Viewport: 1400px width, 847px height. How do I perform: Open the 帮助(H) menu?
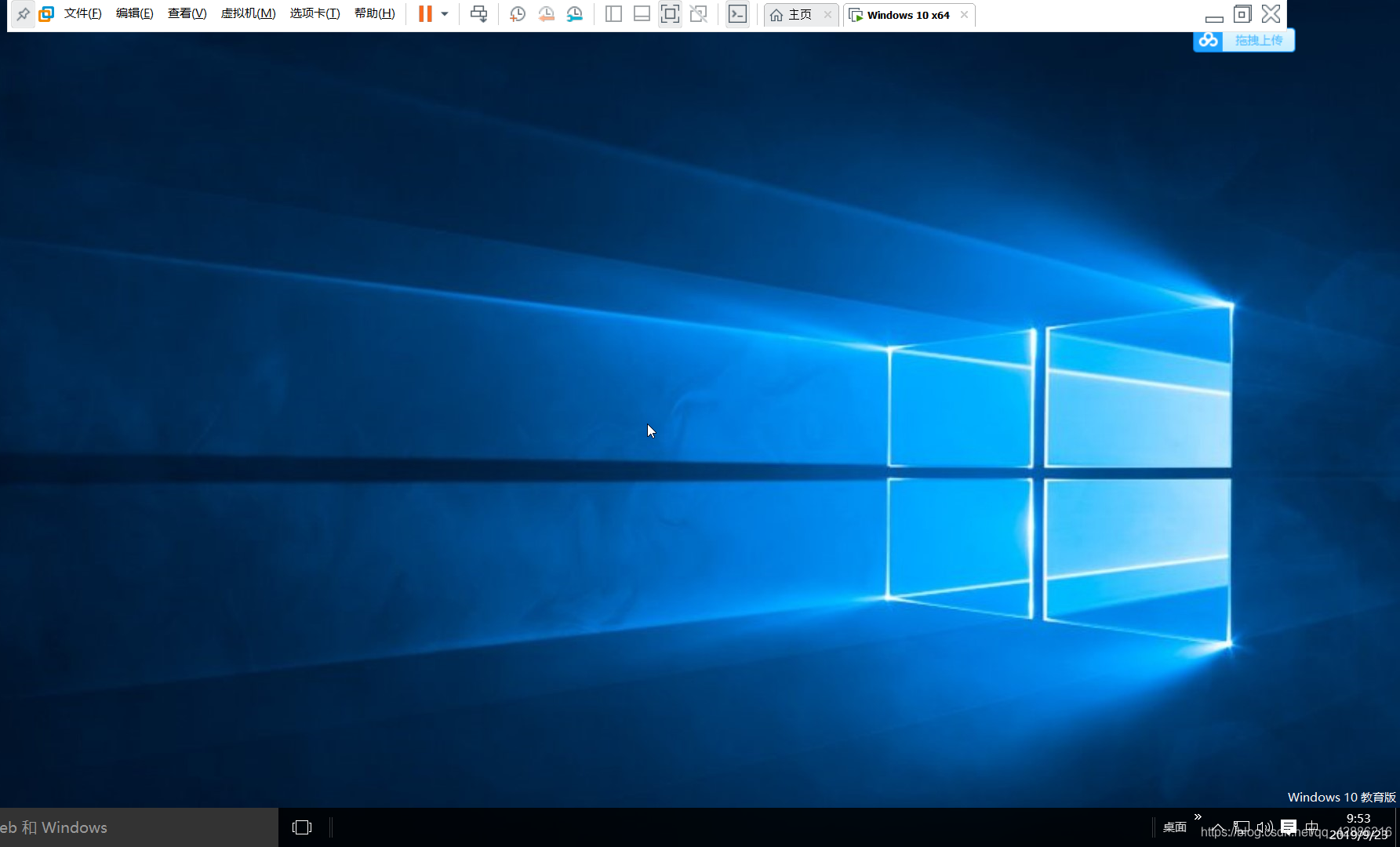click(374, 14)
